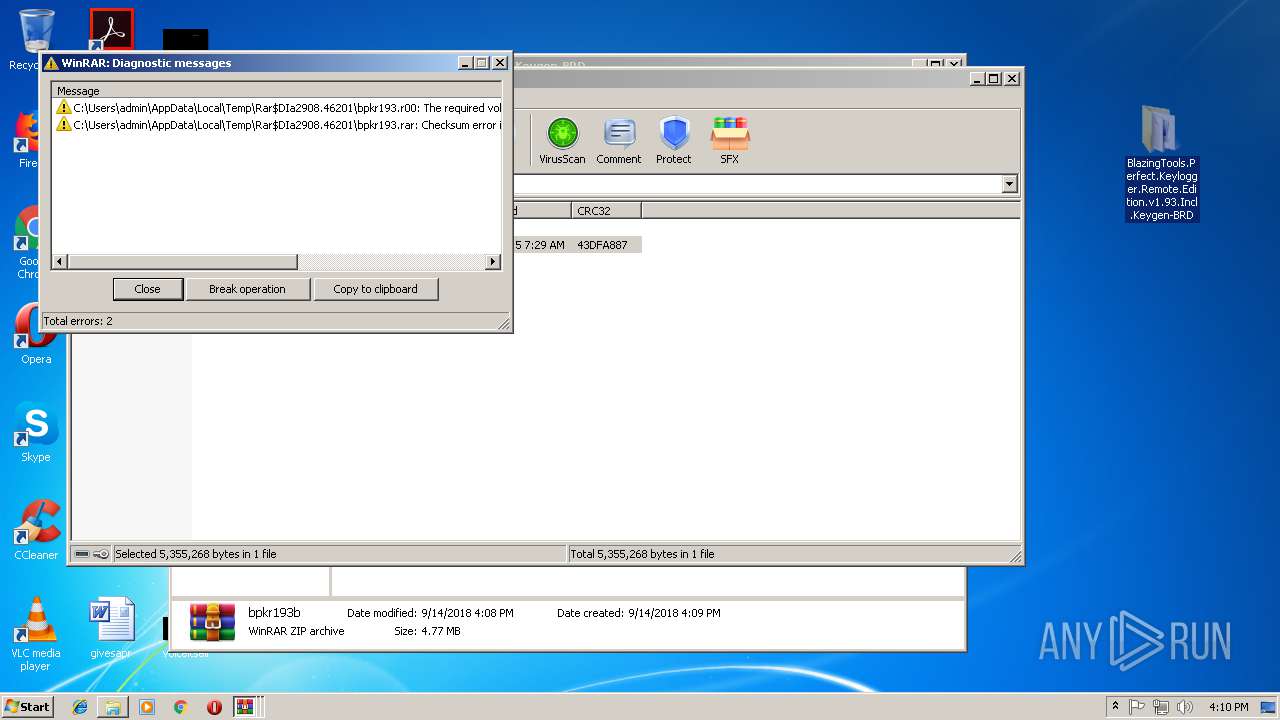This screenshot has height=720, width=1280.
Task: Close the diagnostic messages dialog with Close button
Action: point(147,289)
